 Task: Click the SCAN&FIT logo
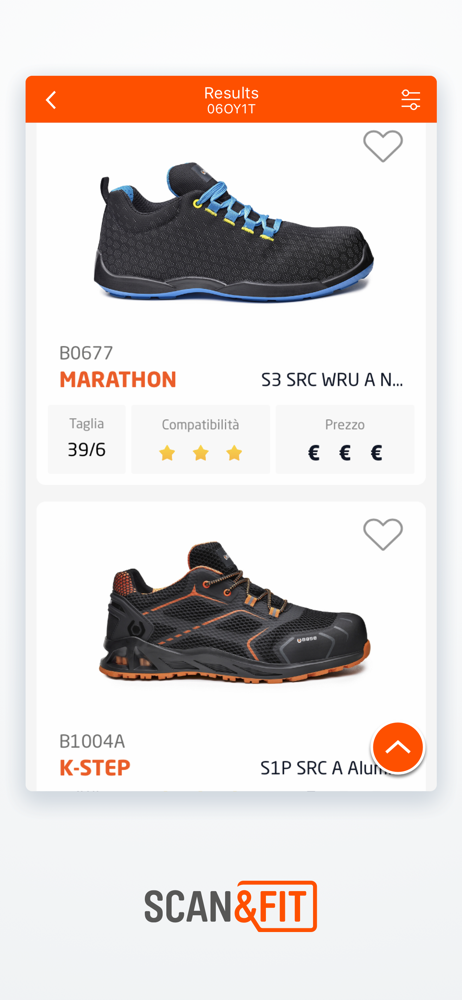point(231,906)
